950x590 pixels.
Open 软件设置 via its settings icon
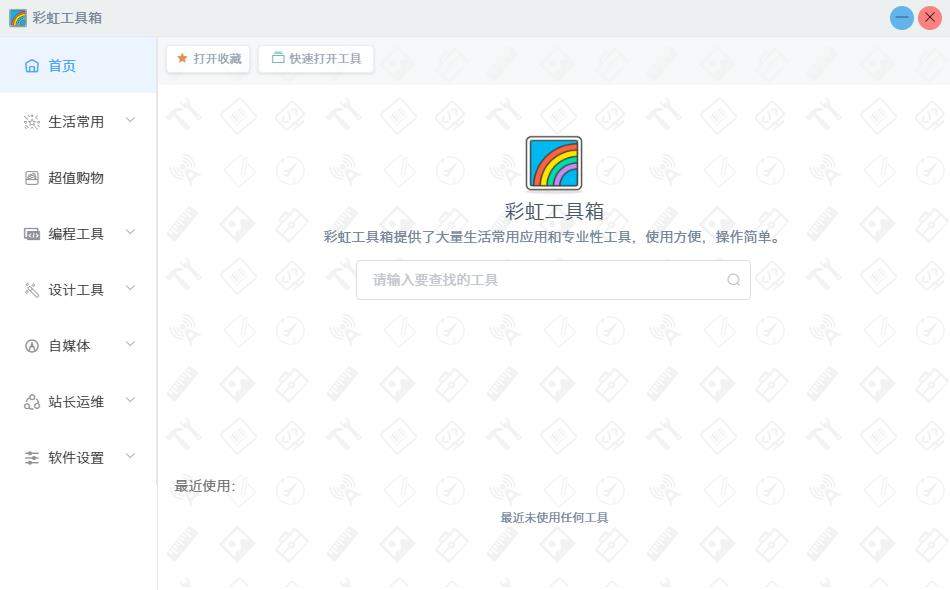point(31,457)
